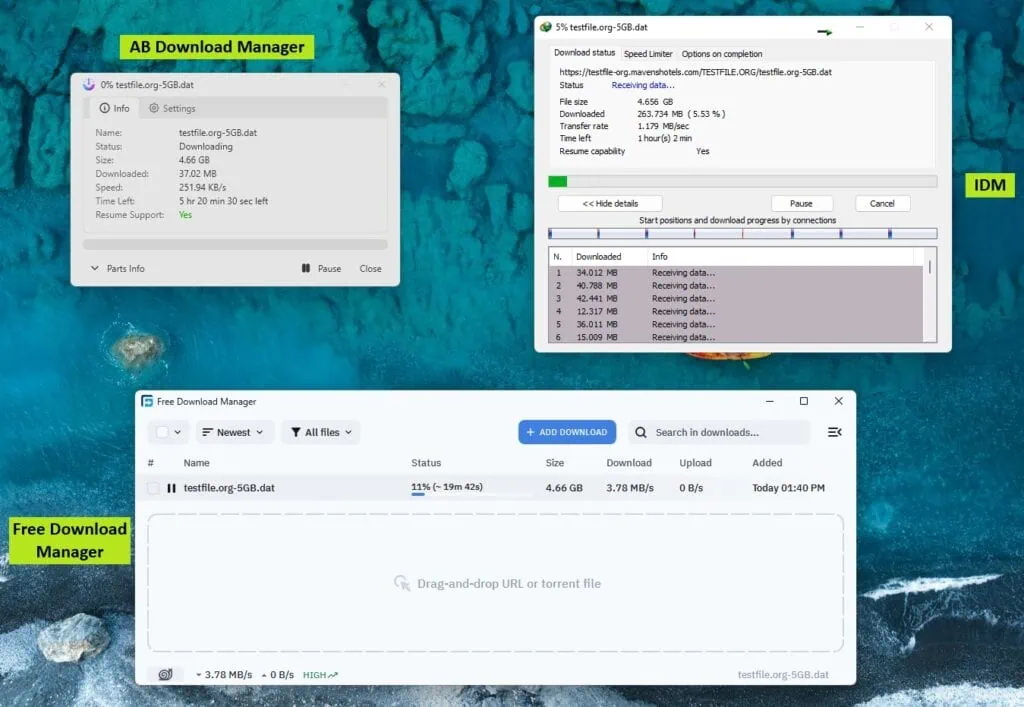Click the HIGH traffic mode indicator
The image size is (1024, 707).
coord(320,675)
